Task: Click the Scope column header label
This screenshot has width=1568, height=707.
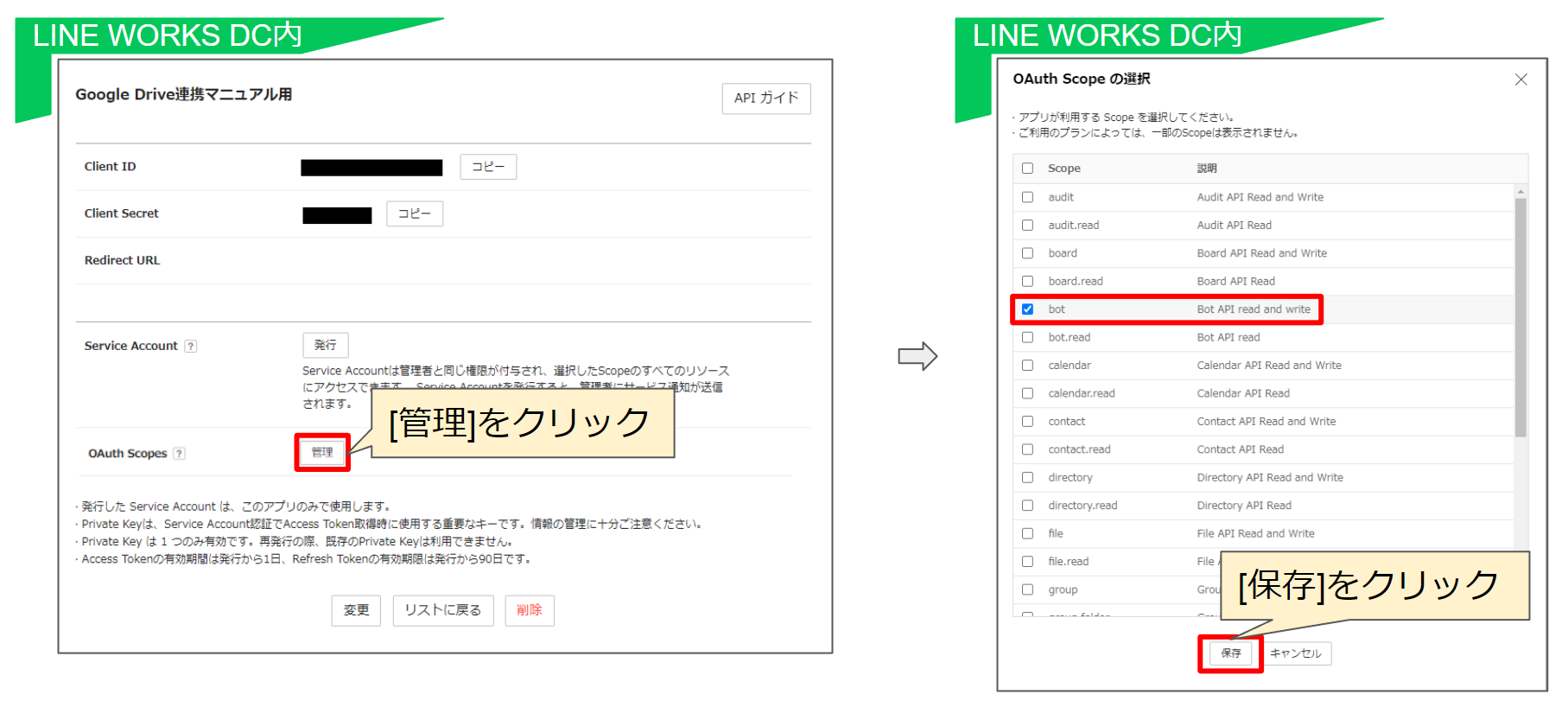Action: [1064, 169]
